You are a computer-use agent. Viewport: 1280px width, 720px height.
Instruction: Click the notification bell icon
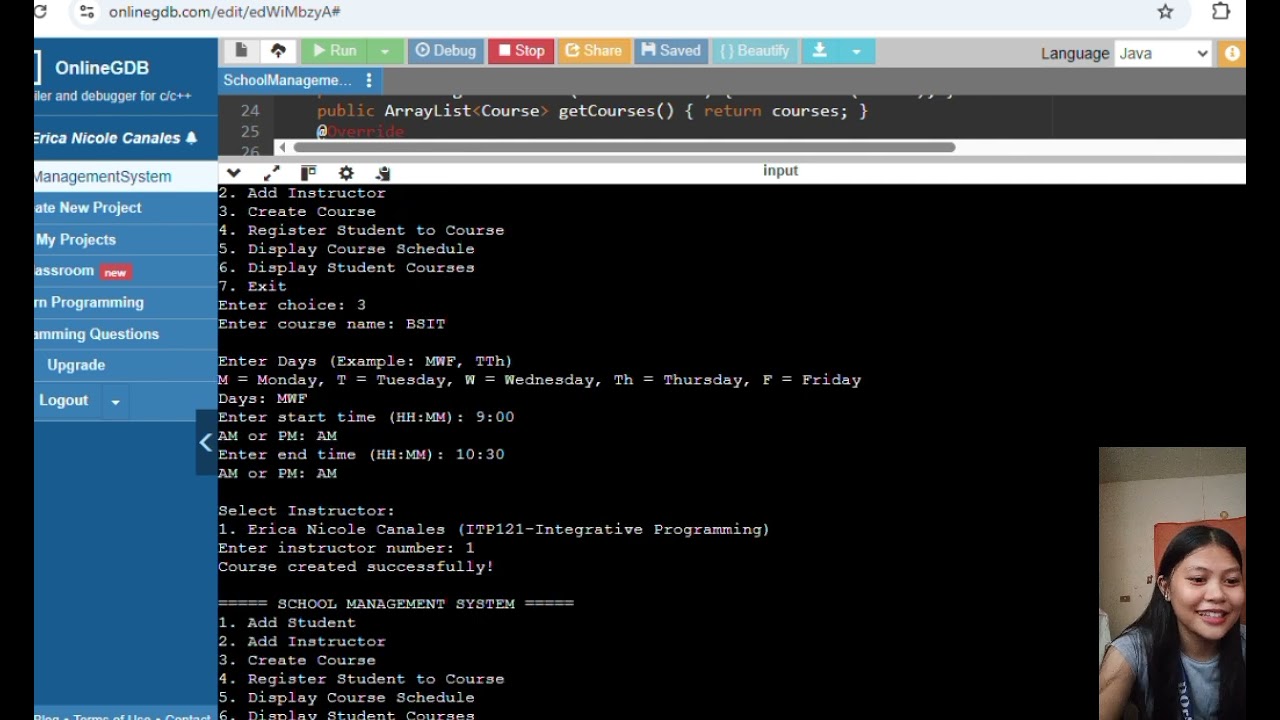(x=192, y=138)
